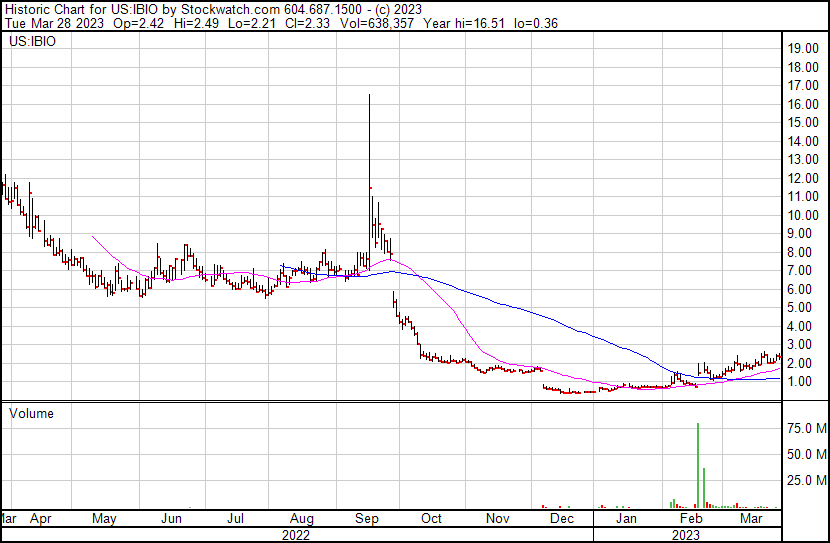The width and height of the screenshot is (830, 543).
Task: Click the 75.0 M volume axis label
Action: coord(806,428)
